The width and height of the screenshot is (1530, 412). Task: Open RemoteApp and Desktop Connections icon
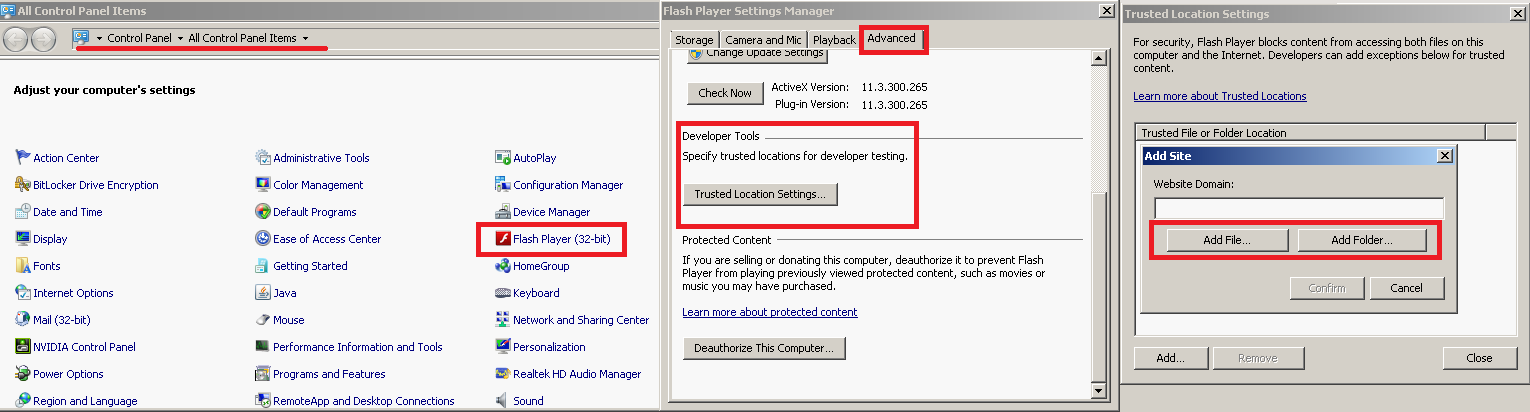tap(263, 401)
